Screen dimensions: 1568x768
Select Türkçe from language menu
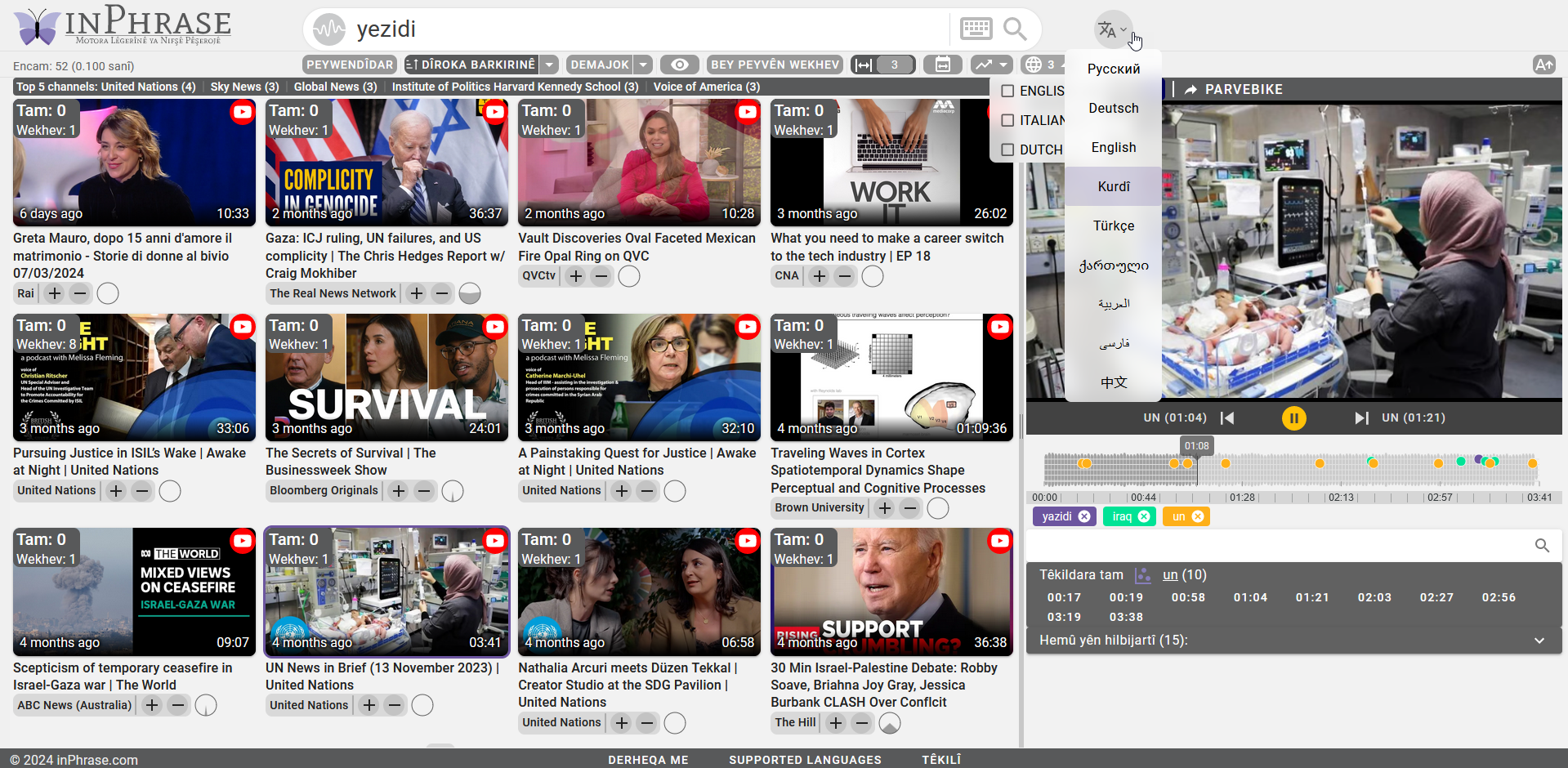coord(1114,225)
